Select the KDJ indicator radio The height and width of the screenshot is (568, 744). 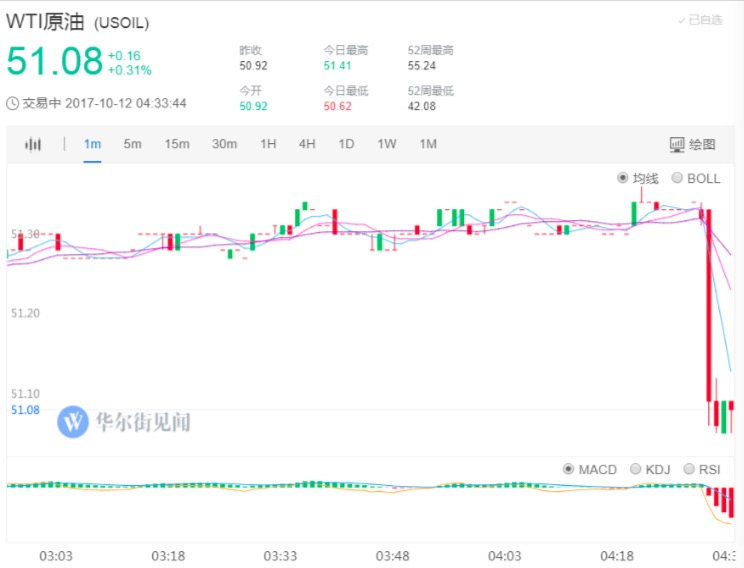(635, 469)
